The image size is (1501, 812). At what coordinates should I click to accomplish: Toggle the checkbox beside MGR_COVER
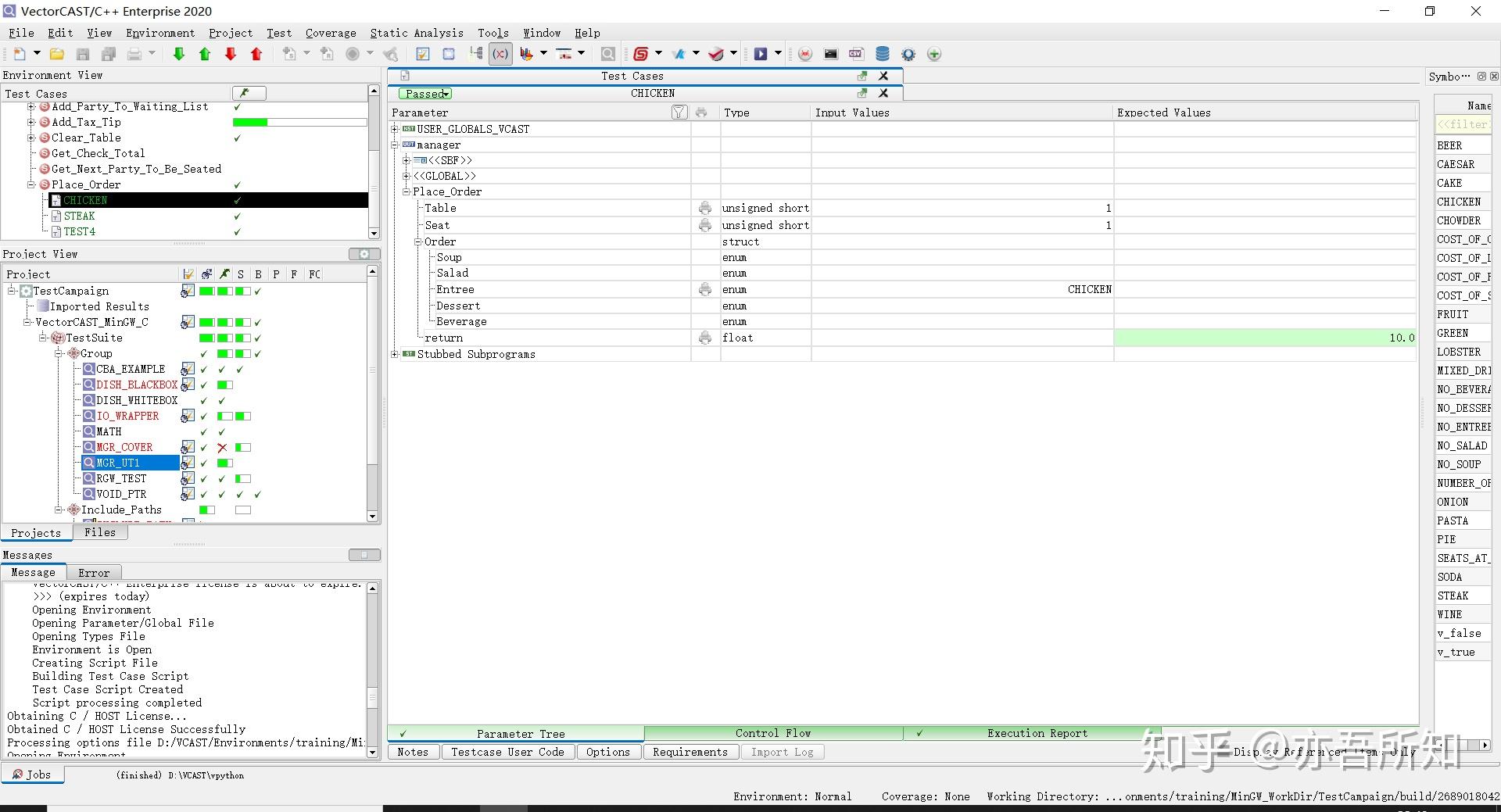click(x=188, y=447)
